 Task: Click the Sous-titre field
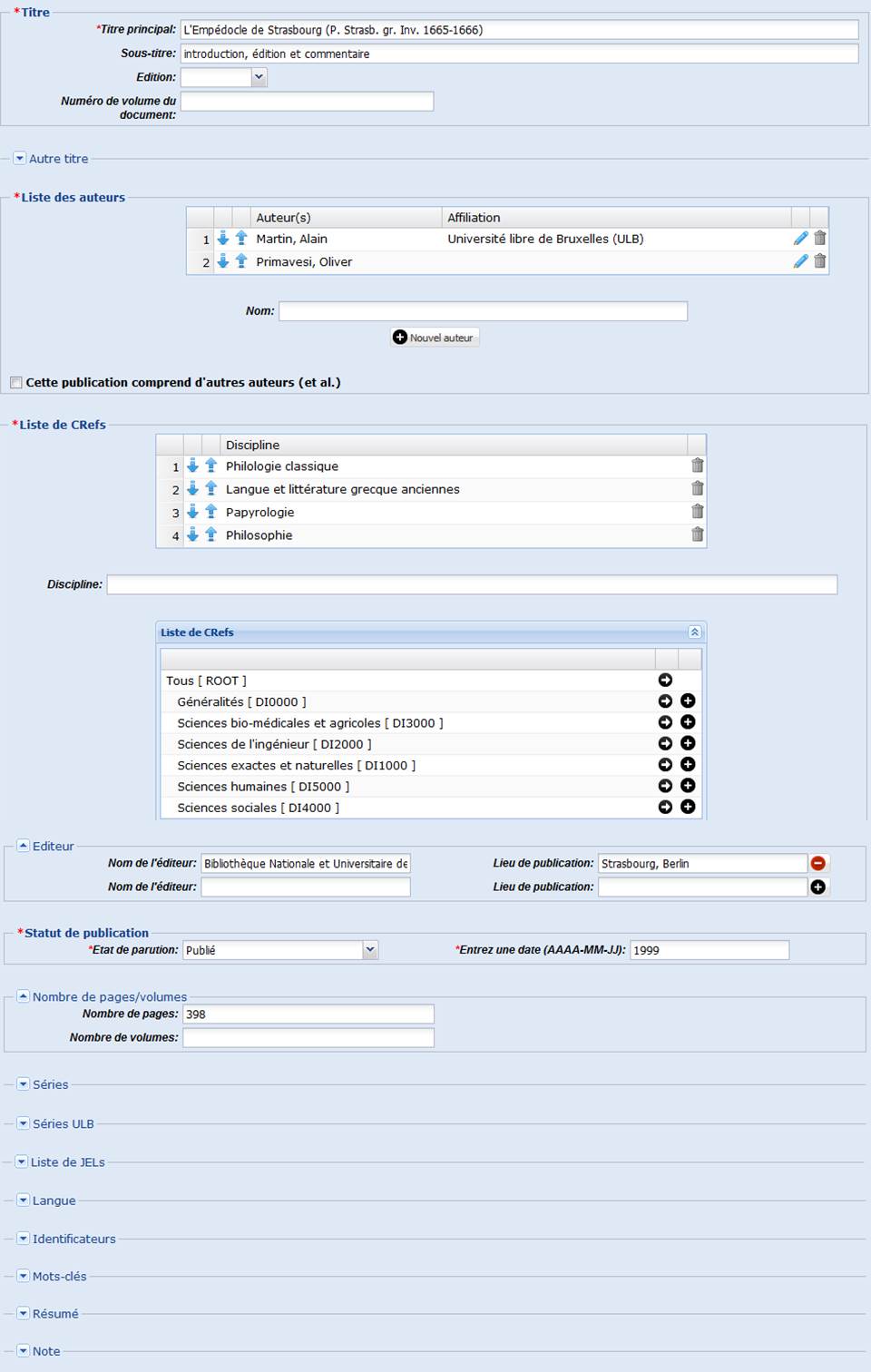coord(519,54)
